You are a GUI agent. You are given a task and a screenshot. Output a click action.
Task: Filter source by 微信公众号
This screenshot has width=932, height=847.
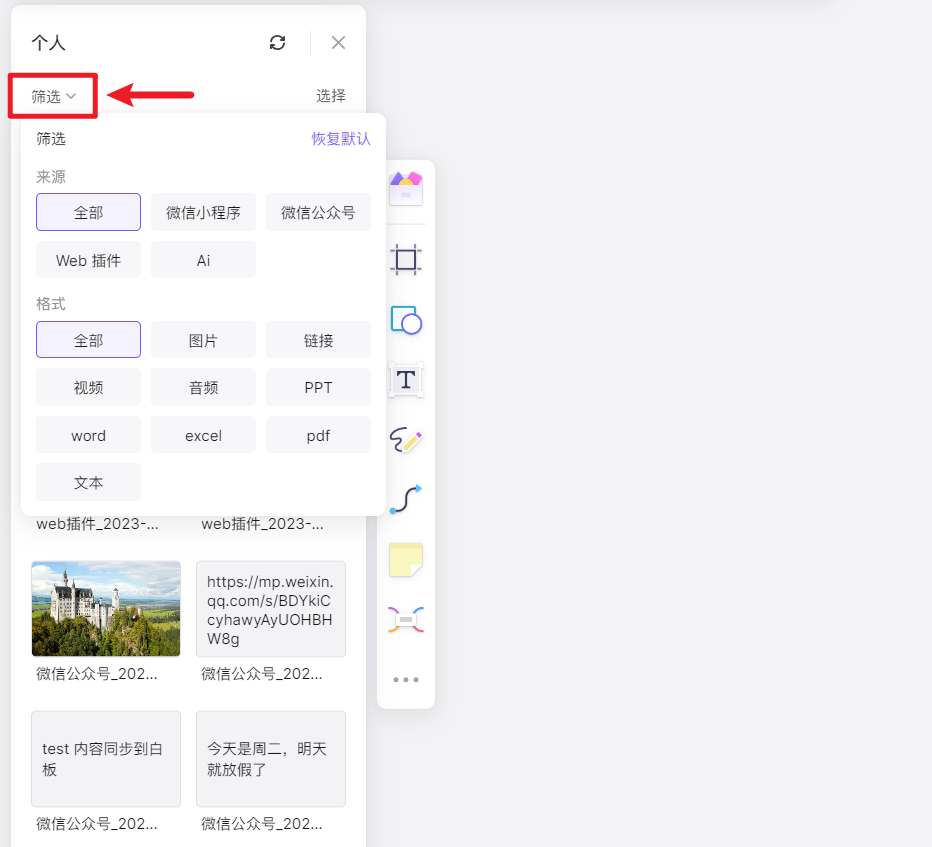tap(318, 212)
